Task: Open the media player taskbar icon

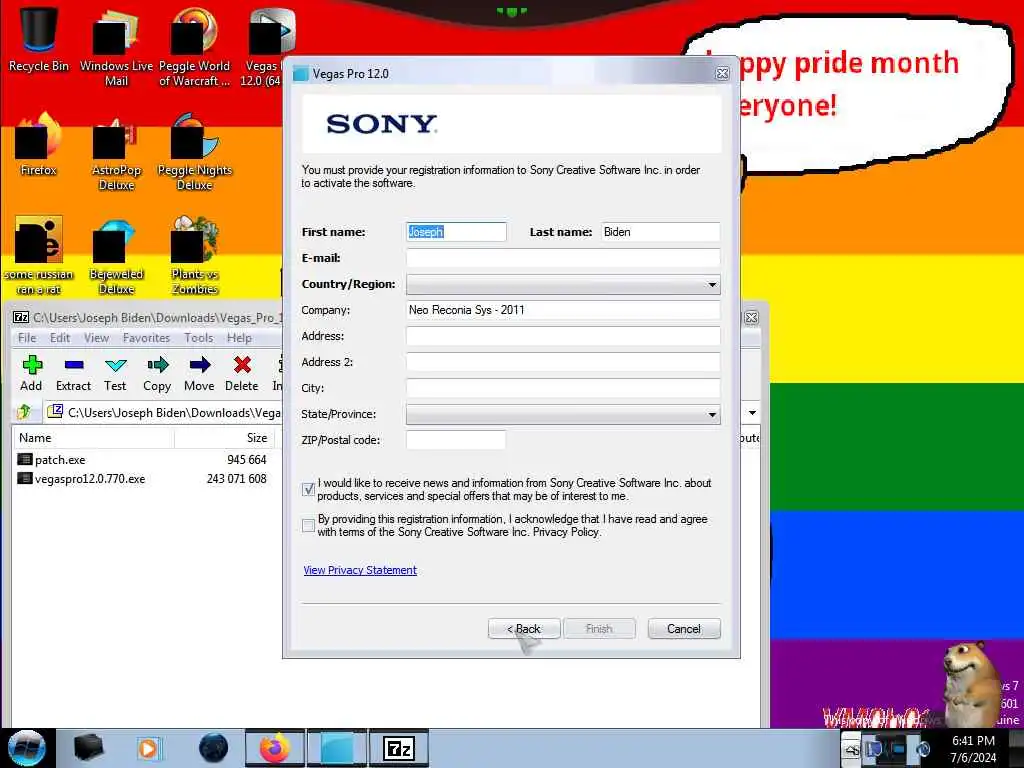Action: (x=148, y=748)
